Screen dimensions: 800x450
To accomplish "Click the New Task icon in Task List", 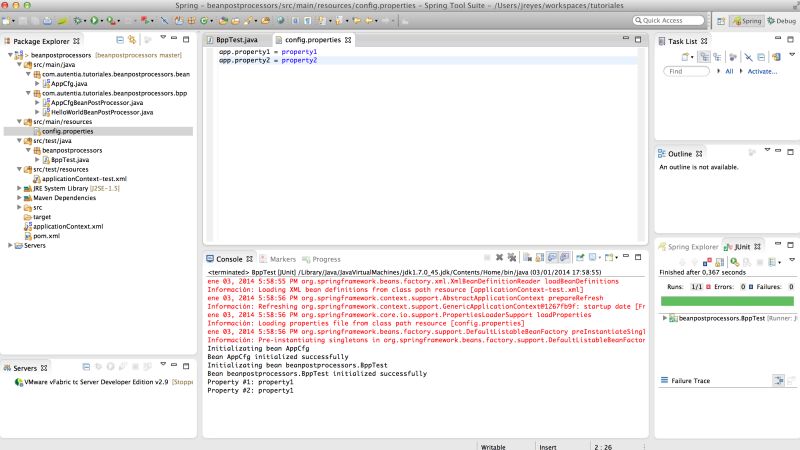I will pyautogui.click(x=685, y=57).
